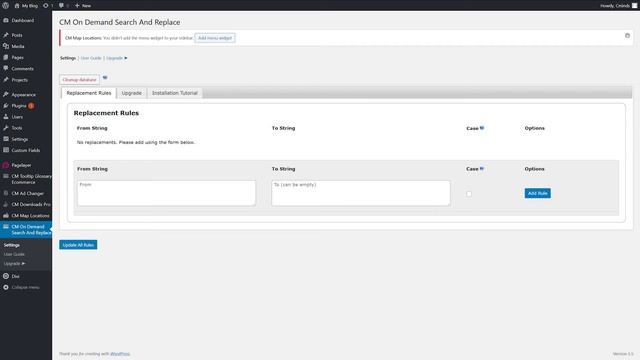Open the WordPress link in the footer
The height and width of the screenshot is (360, 640).
pyautogui.click(x=120, y=354)
